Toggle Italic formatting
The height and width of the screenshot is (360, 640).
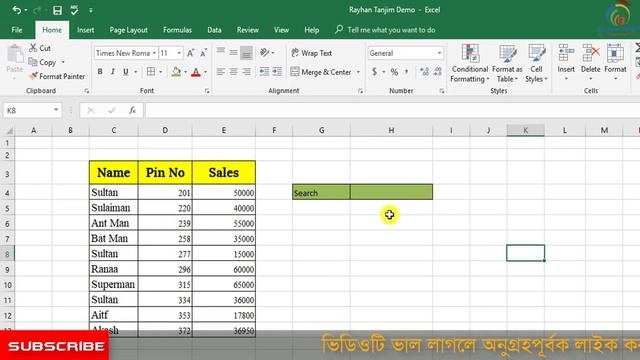[x=113, y=72]
